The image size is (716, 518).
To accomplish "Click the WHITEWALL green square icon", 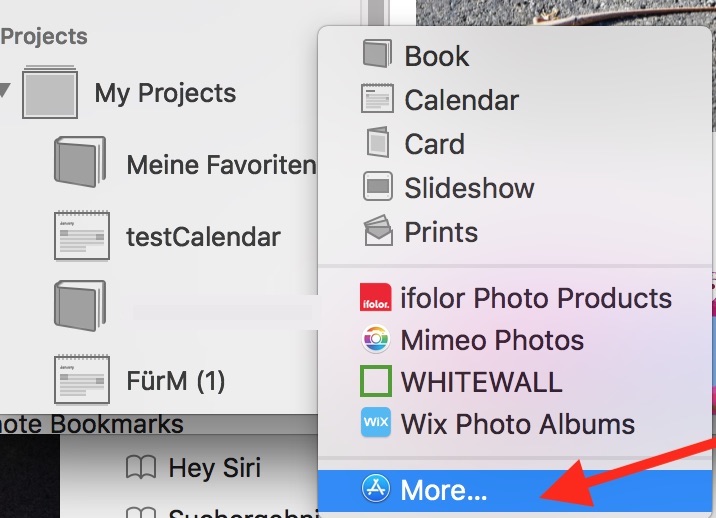I will click(376, 381).
